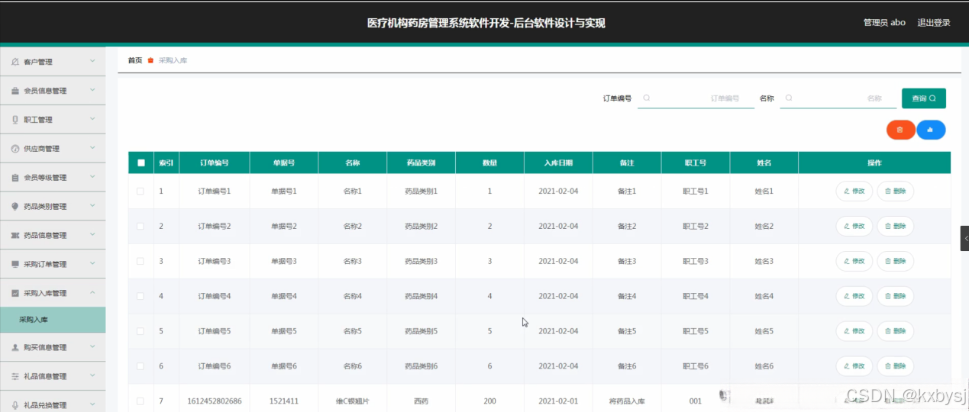Tick the checkbox for row 订单编号1
This screenshot has height=413, width=970.
[140, 192]
